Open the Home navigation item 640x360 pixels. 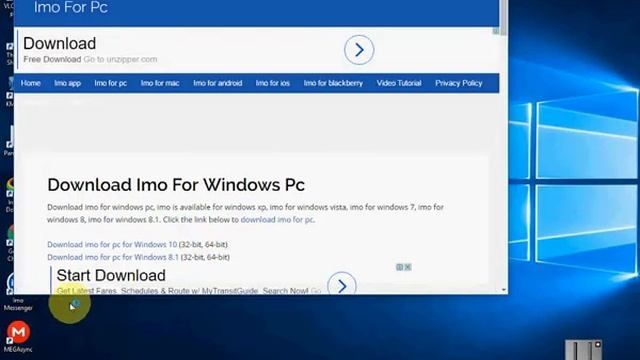[x=31, y=83]
